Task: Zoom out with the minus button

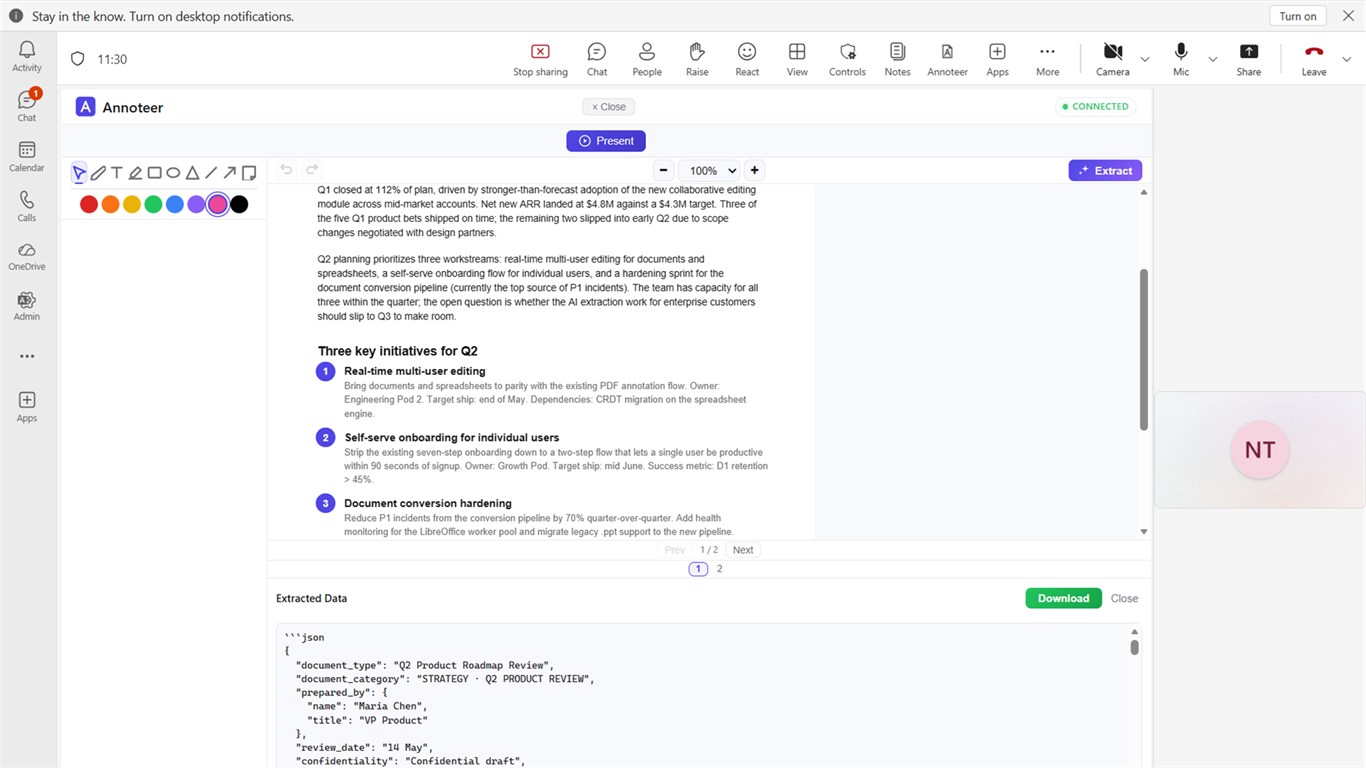Action: (x=663, y=170)
